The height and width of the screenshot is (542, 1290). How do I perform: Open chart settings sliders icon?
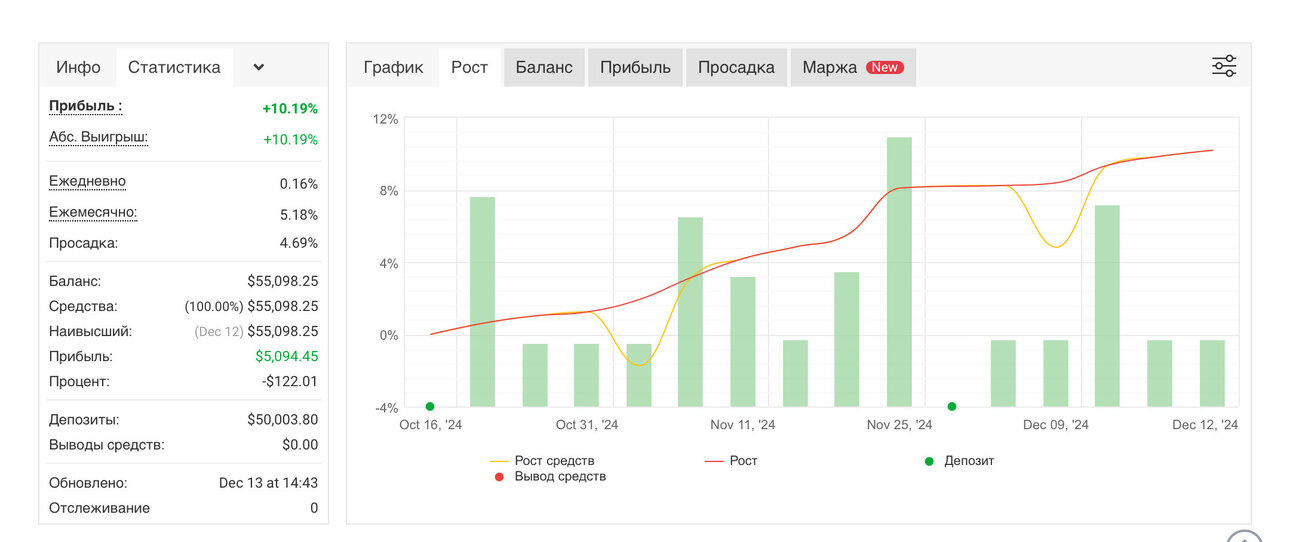(1224, 67)
